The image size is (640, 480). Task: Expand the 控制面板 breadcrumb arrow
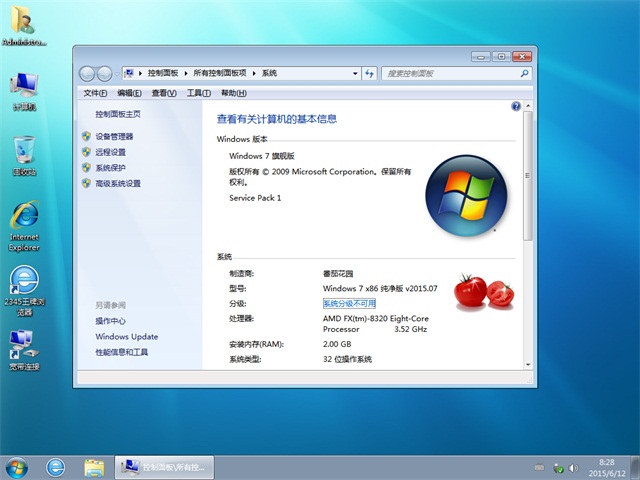[x=184, y=73]
